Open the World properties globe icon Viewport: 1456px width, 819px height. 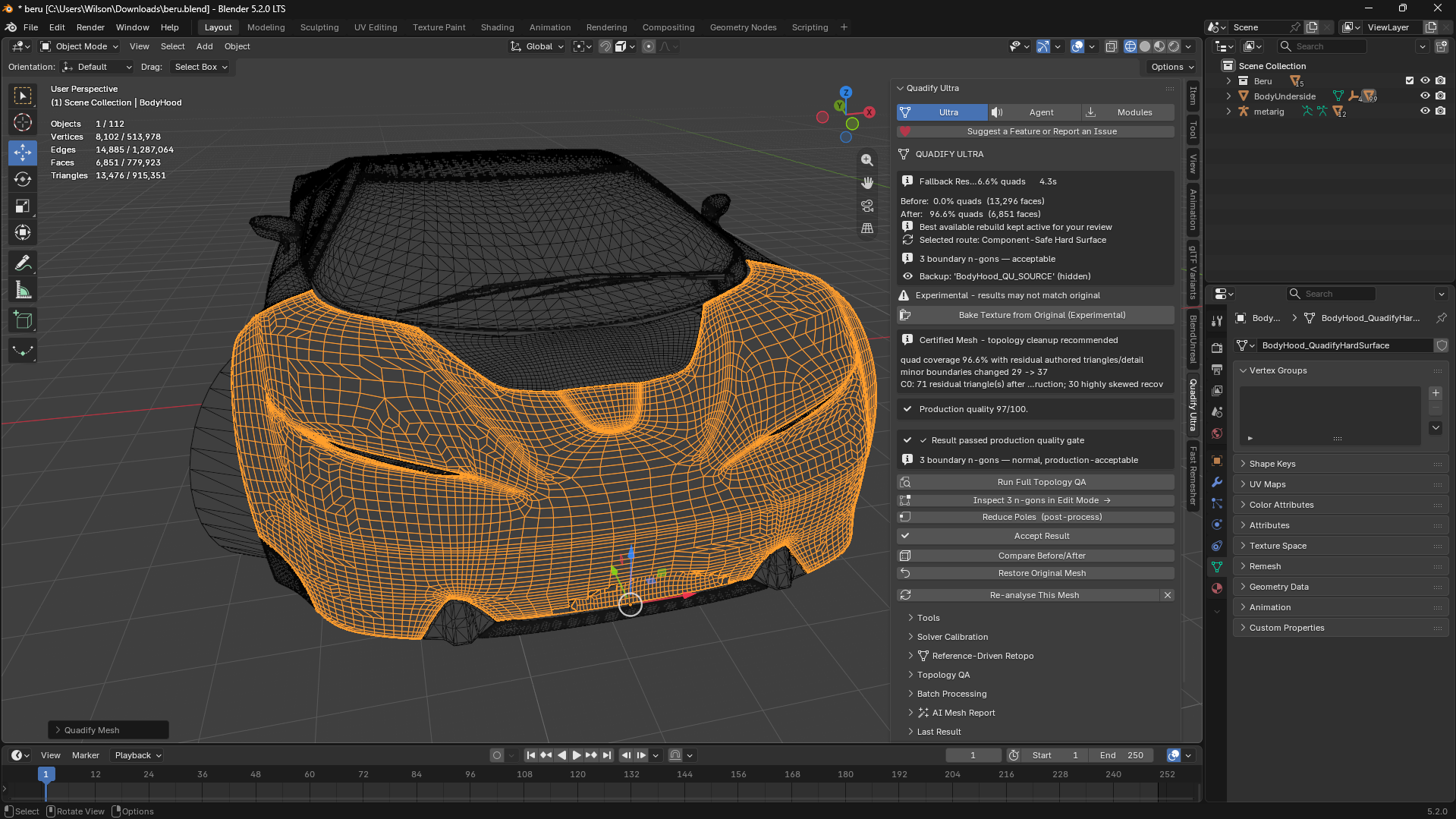pyautogui.click(x=1217, y=433)
